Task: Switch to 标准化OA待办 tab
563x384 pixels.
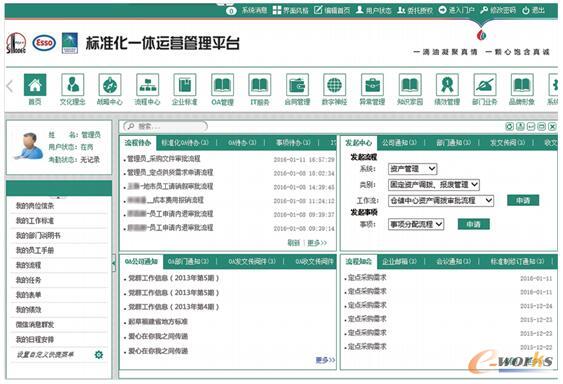Action: coord(185,143)
